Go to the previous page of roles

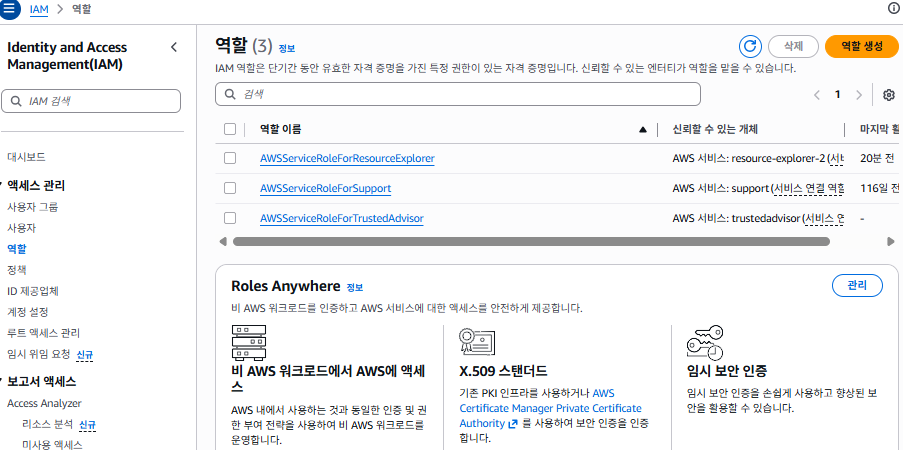pos(817,95)
